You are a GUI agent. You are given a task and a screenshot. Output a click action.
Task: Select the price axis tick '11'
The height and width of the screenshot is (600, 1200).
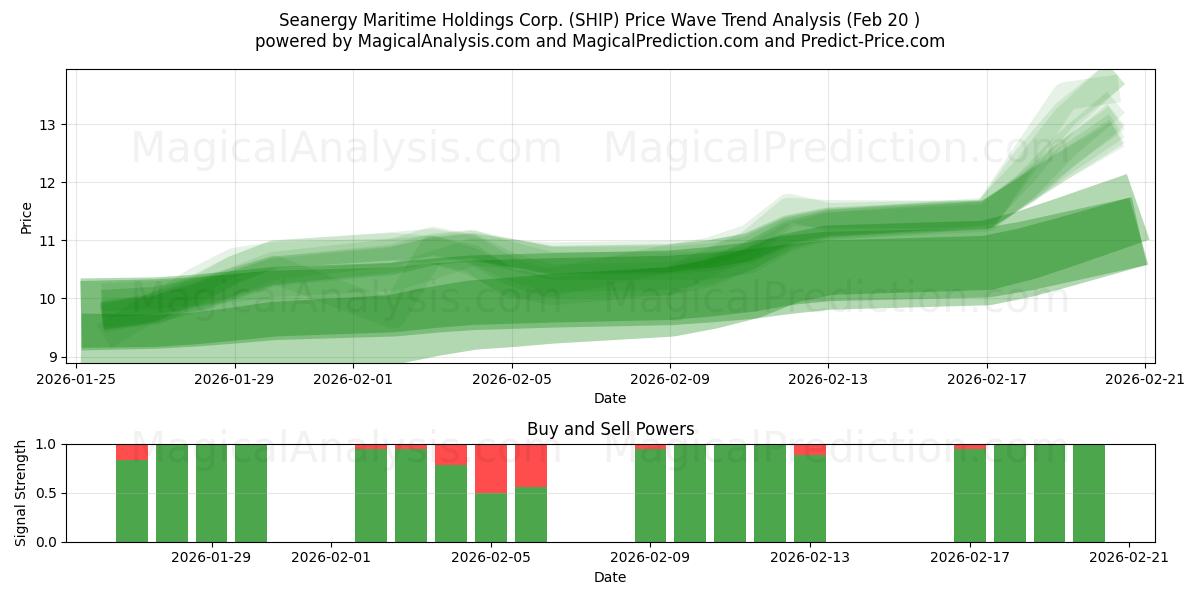point(49,241)
